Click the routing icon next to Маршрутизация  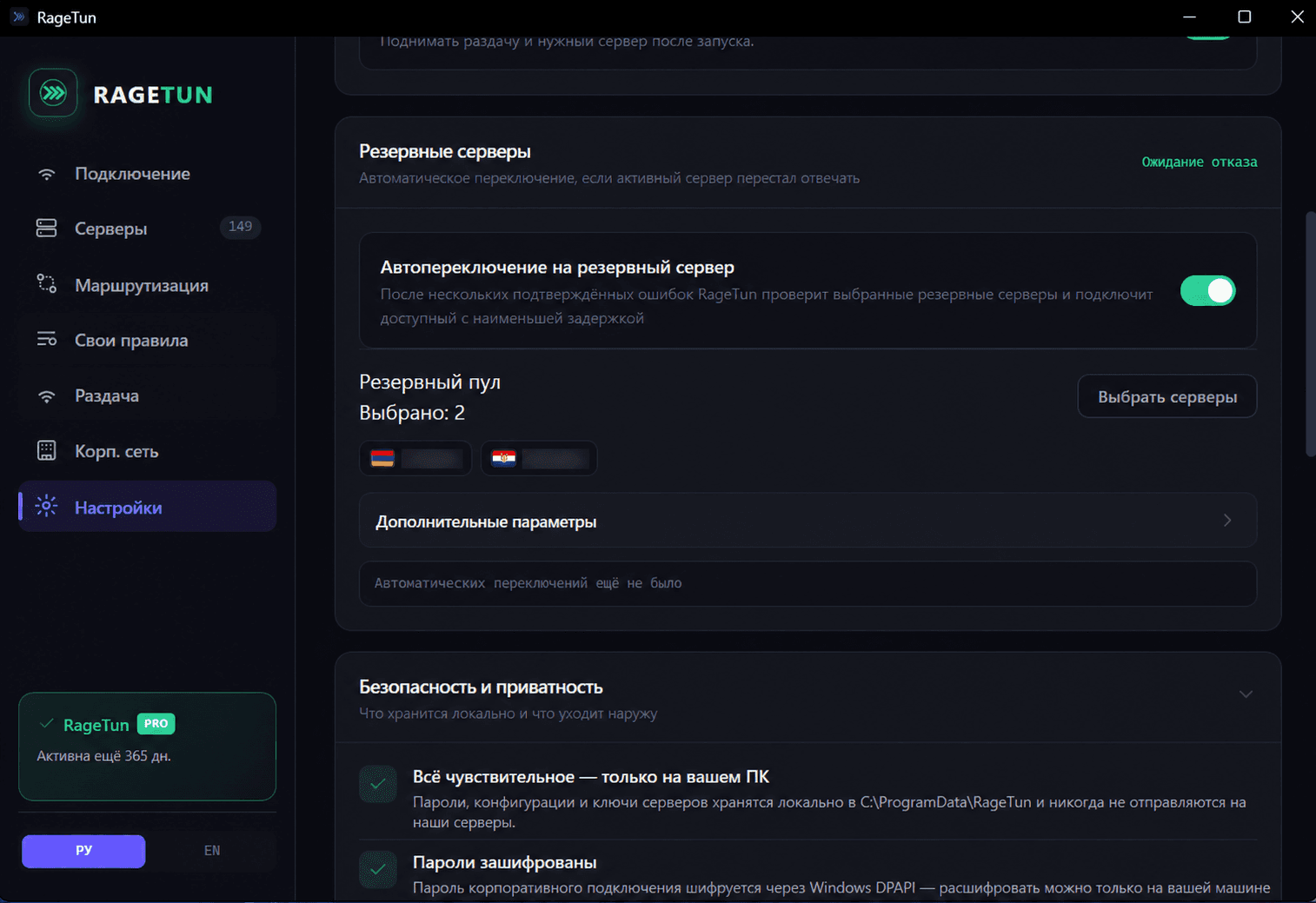click(47, 284)
